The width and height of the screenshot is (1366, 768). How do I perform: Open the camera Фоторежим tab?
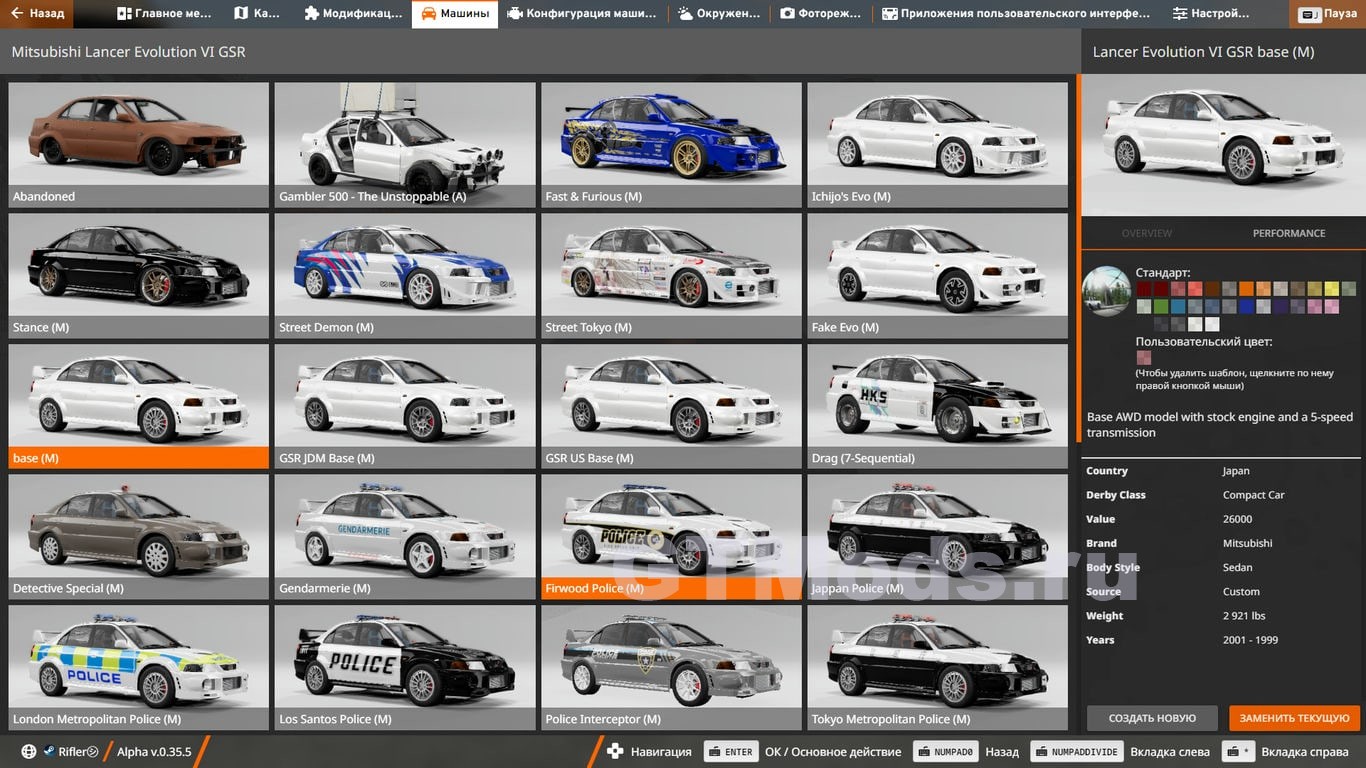pyautogui.click(x=821, y=14)
